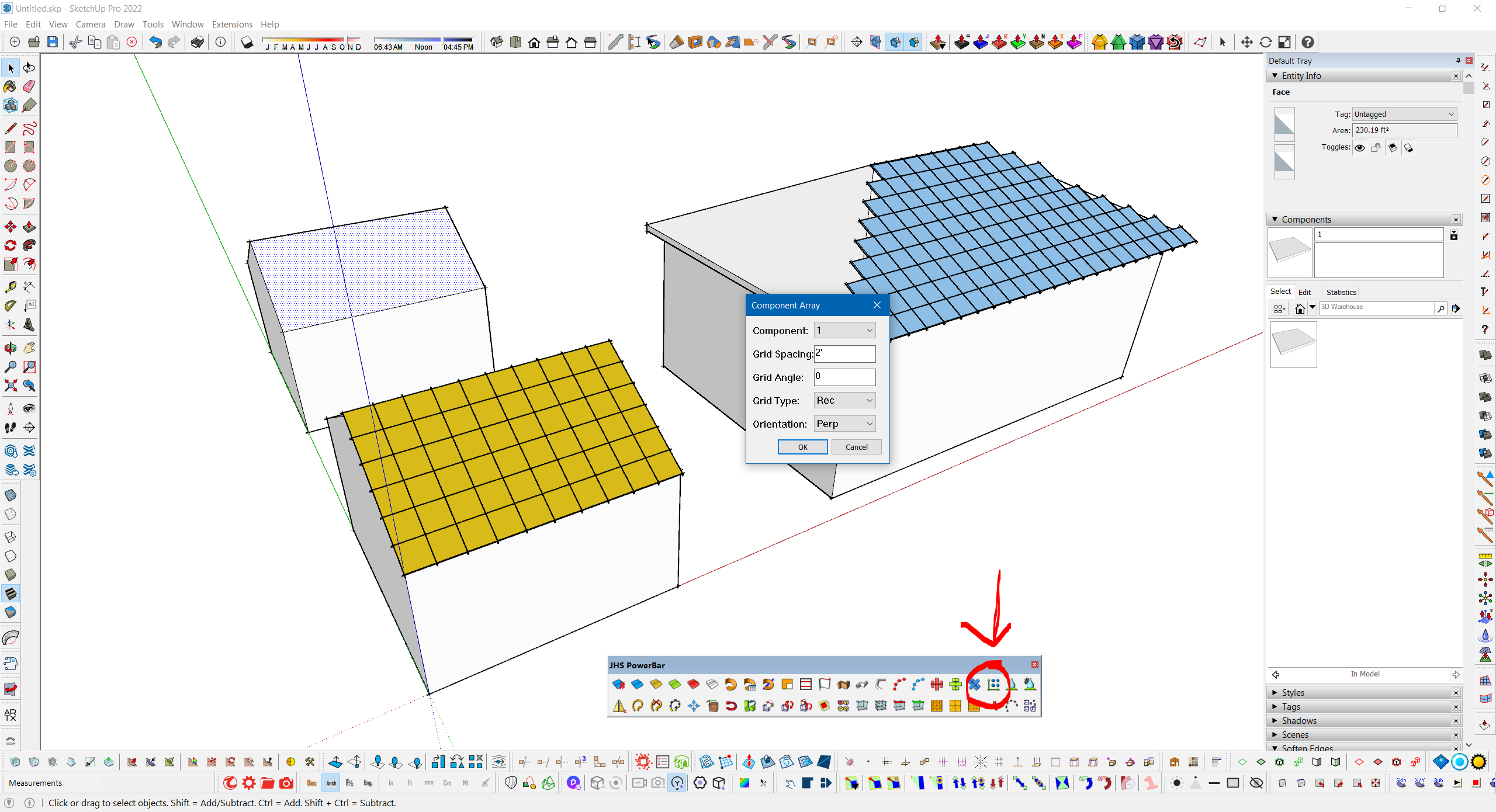Open the Orientation dropdown showing Perp

pyautogui.click(x=844, y=424)
